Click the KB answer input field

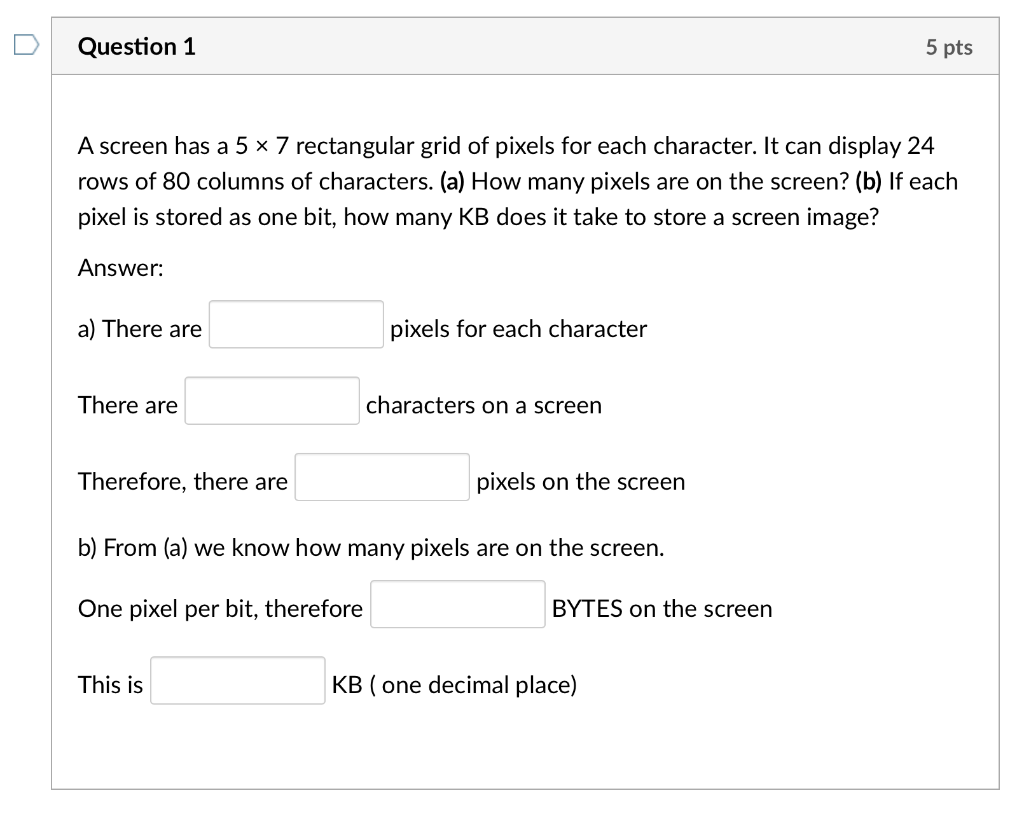237,681
